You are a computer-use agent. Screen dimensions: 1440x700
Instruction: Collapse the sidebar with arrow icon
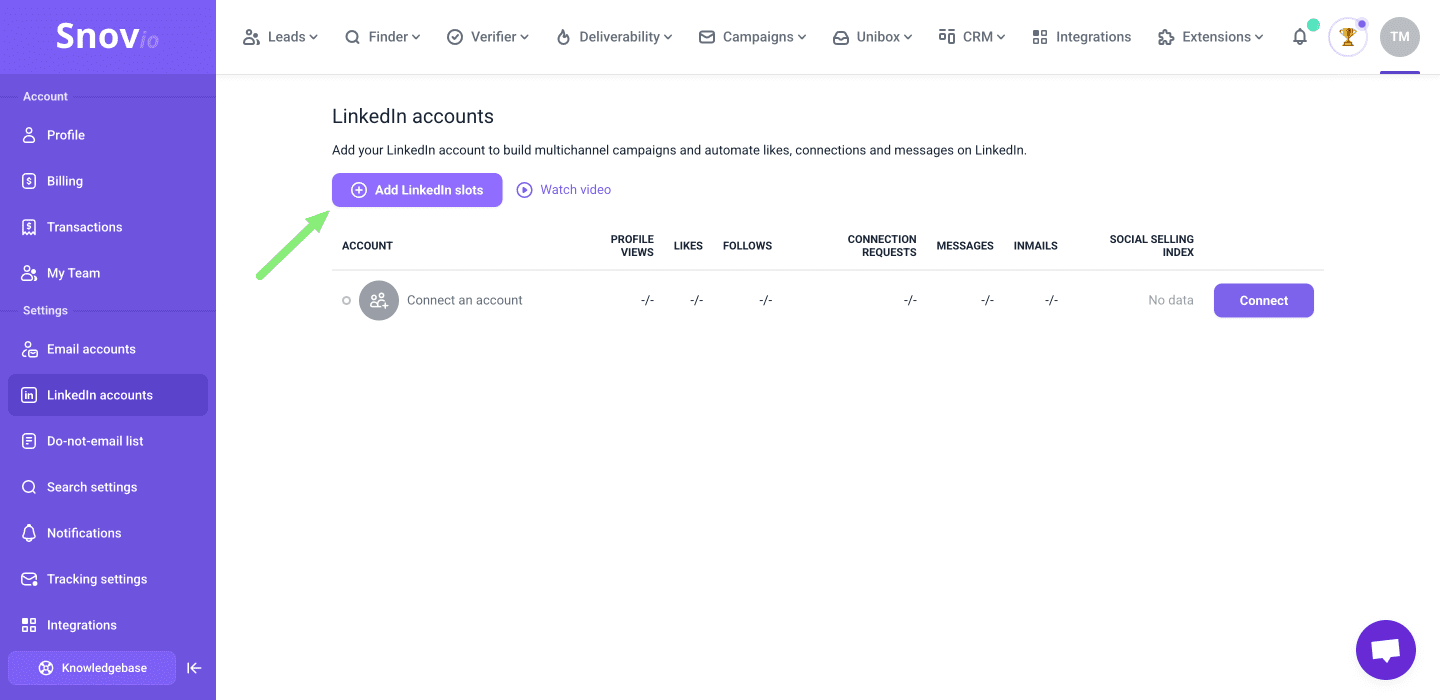point(195,668)
